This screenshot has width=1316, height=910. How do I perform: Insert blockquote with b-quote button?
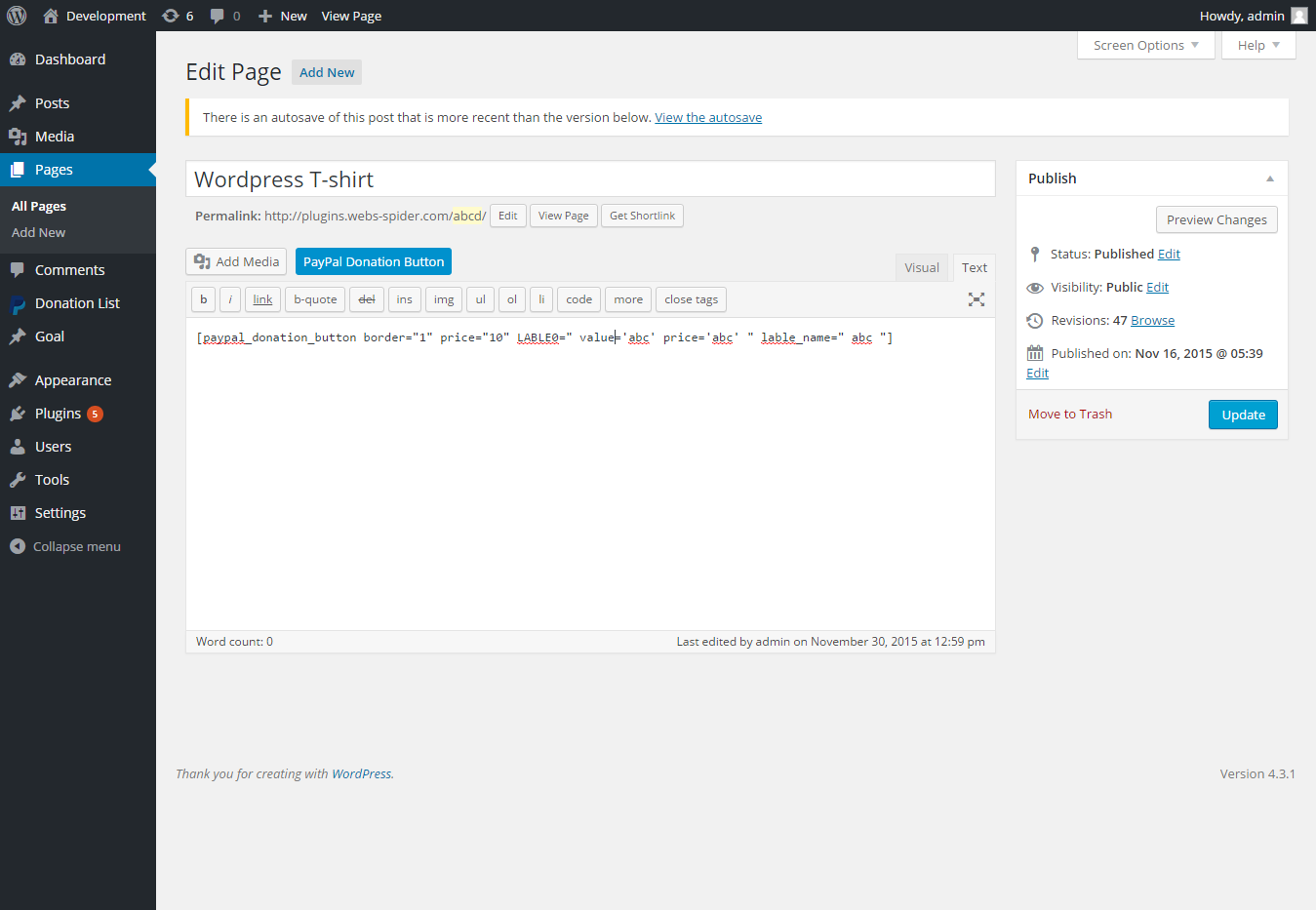(x=315, y=299)
